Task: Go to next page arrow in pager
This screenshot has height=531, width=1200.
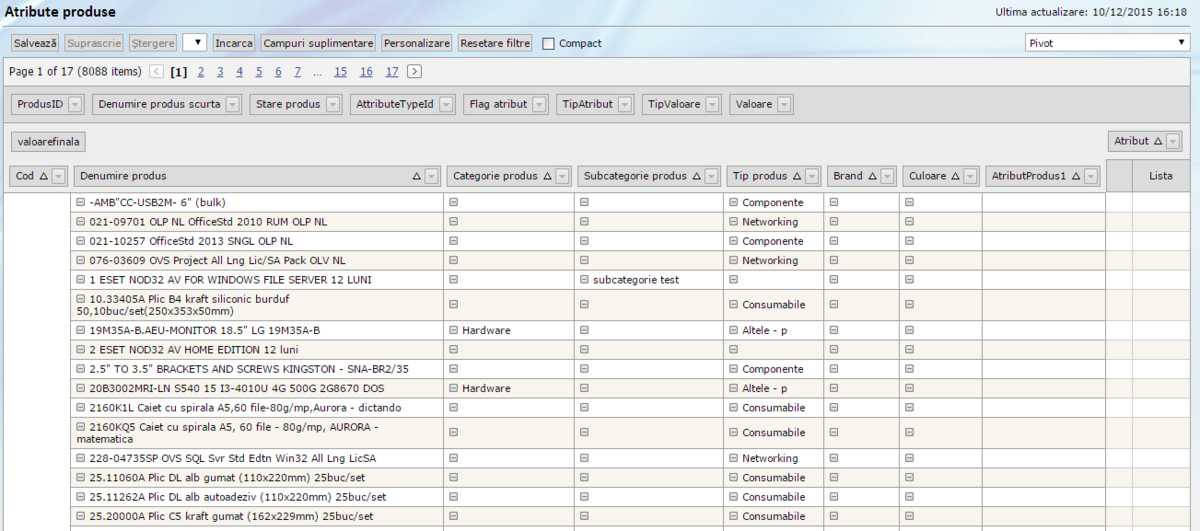Action: [414, 72]
